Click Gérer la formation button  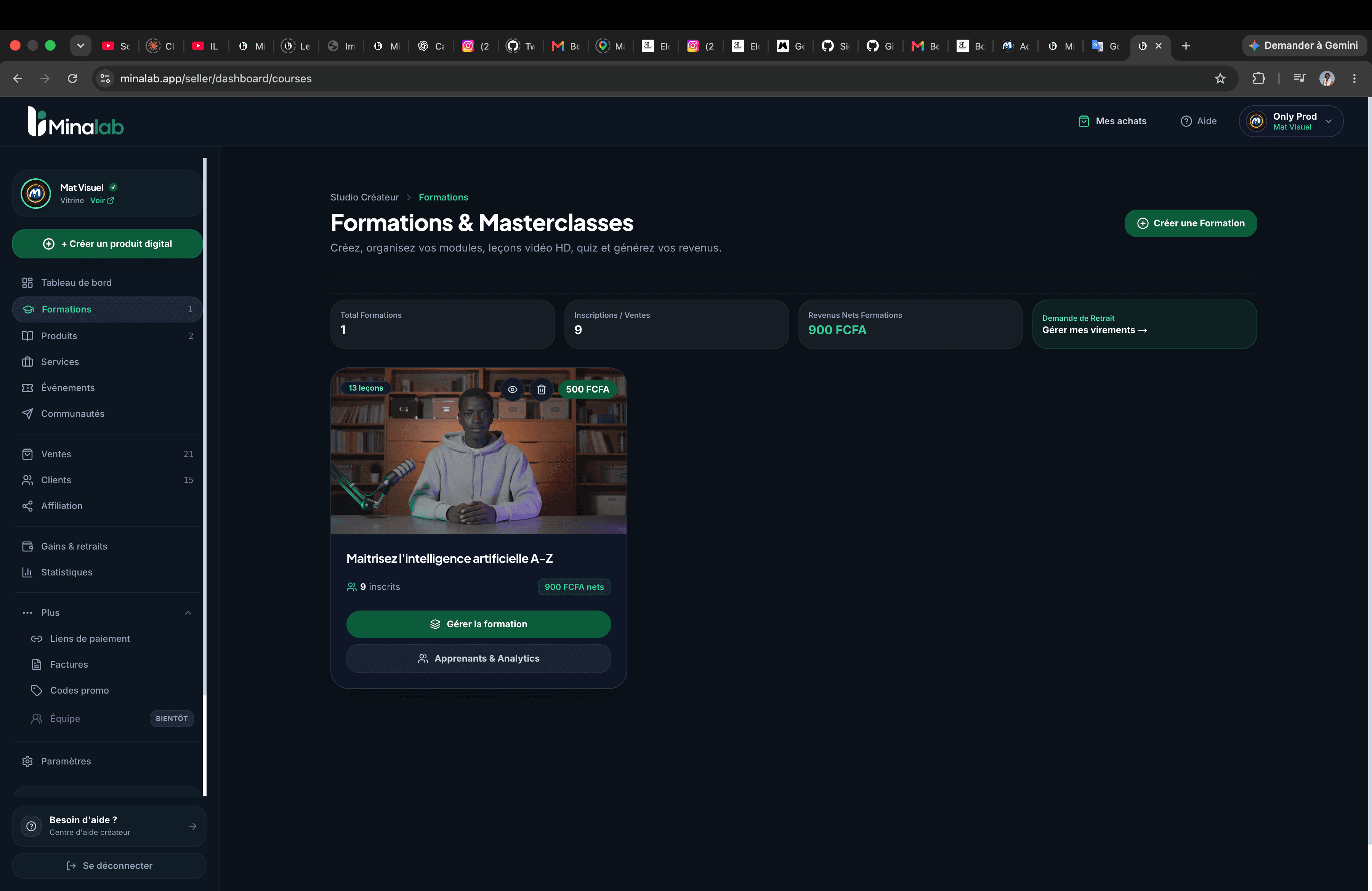(478, 624)
